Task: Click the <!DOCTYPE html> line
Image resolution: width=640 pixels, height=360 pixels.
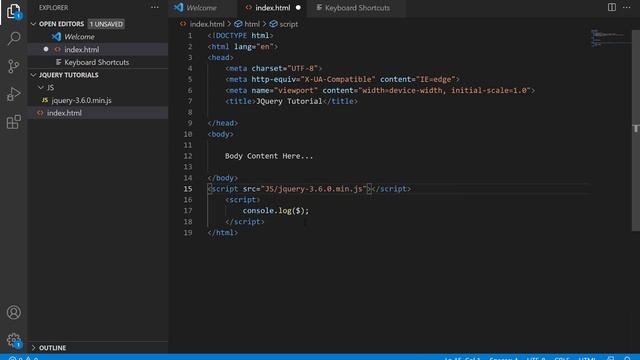Action: pyautogui.click(x=240, y=36)
